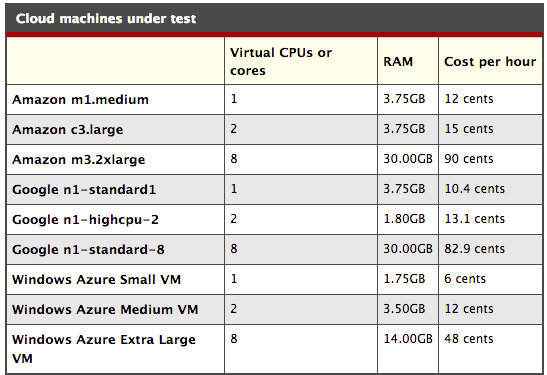Click the Amazon m3.2xlarge row label

coord(79,160)
